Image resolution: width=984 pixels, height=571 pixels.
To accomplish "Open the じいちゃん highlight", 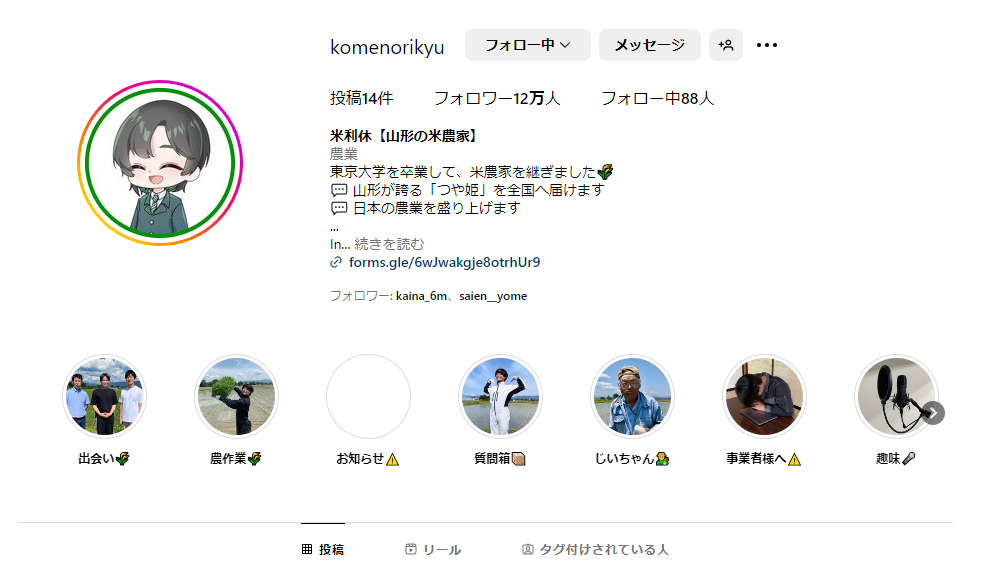I will (632, 397).
